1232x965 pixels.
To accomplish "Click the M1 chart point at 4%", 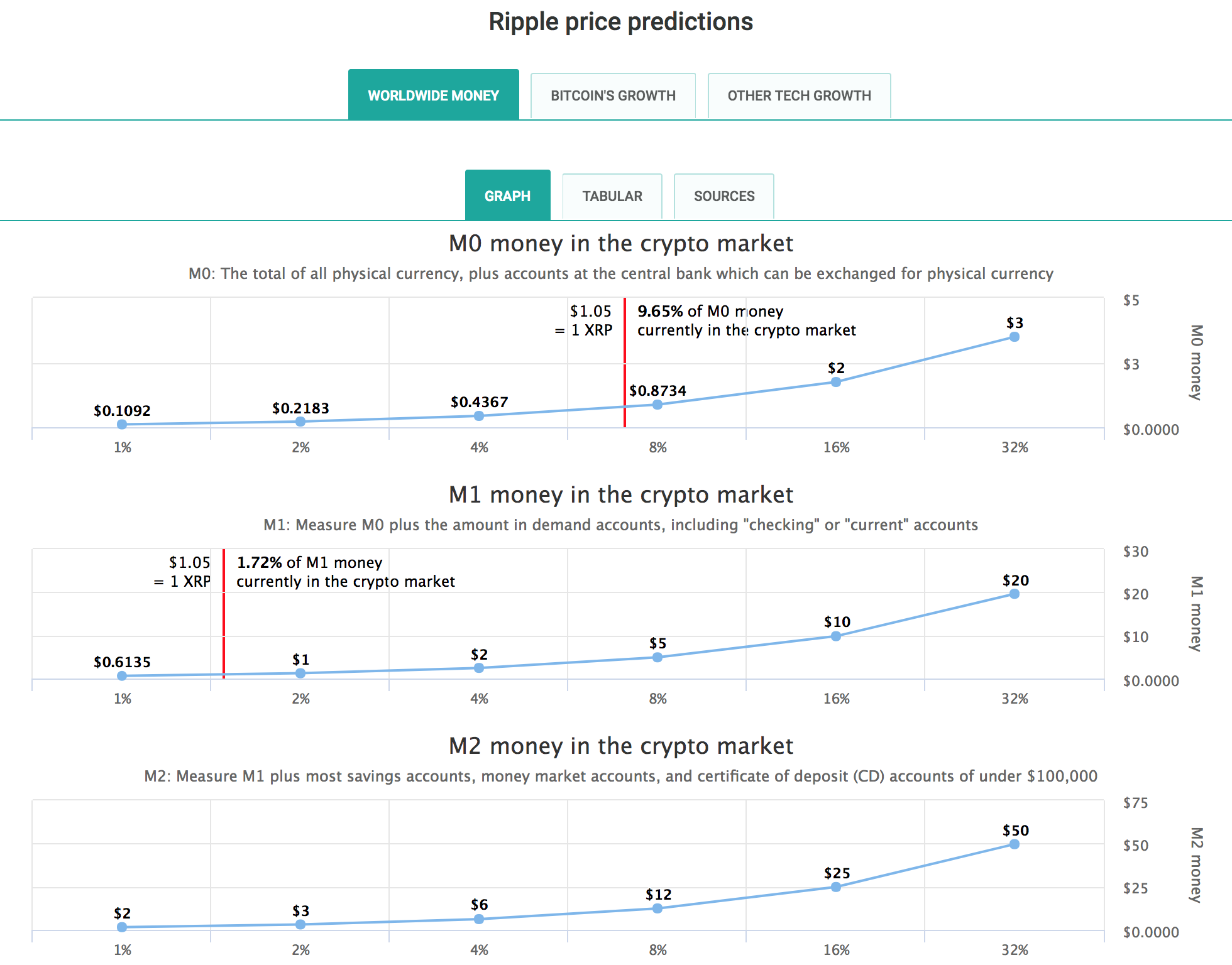I will point(479,668).
